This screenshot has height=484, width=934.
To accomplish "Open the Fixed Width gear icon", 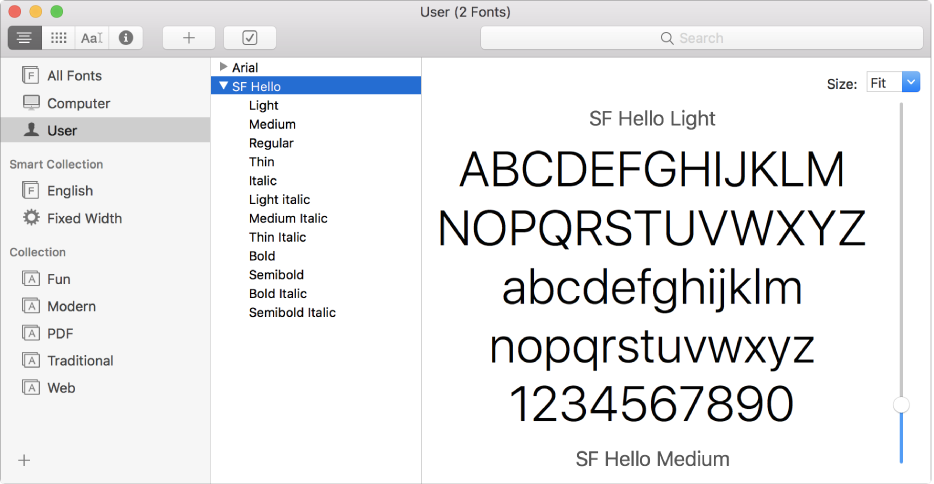I will 31,218.
